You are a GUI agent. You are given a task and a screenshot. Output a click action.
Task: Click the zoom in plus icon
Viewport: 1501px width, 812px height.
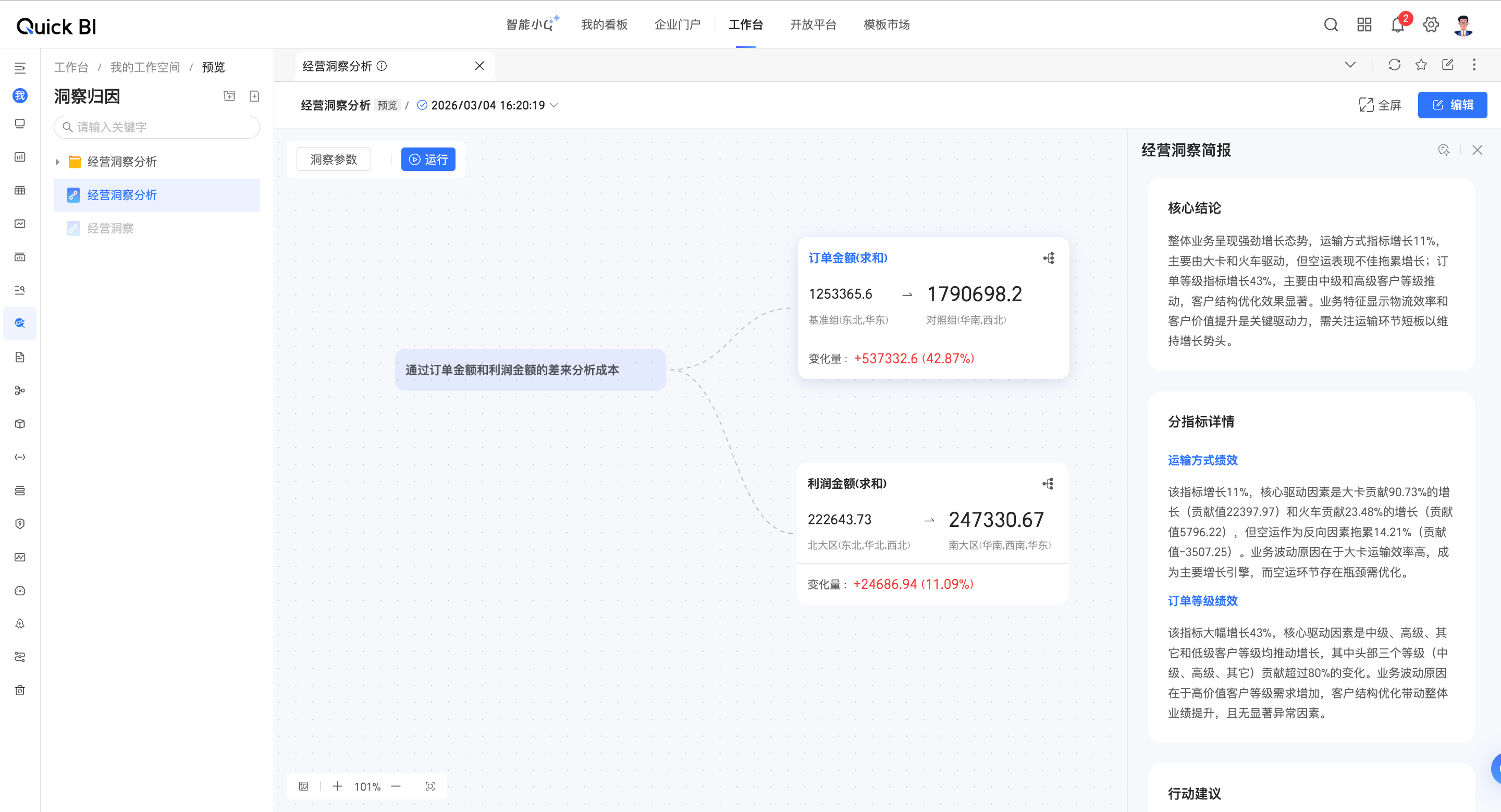tap(337, 786)
